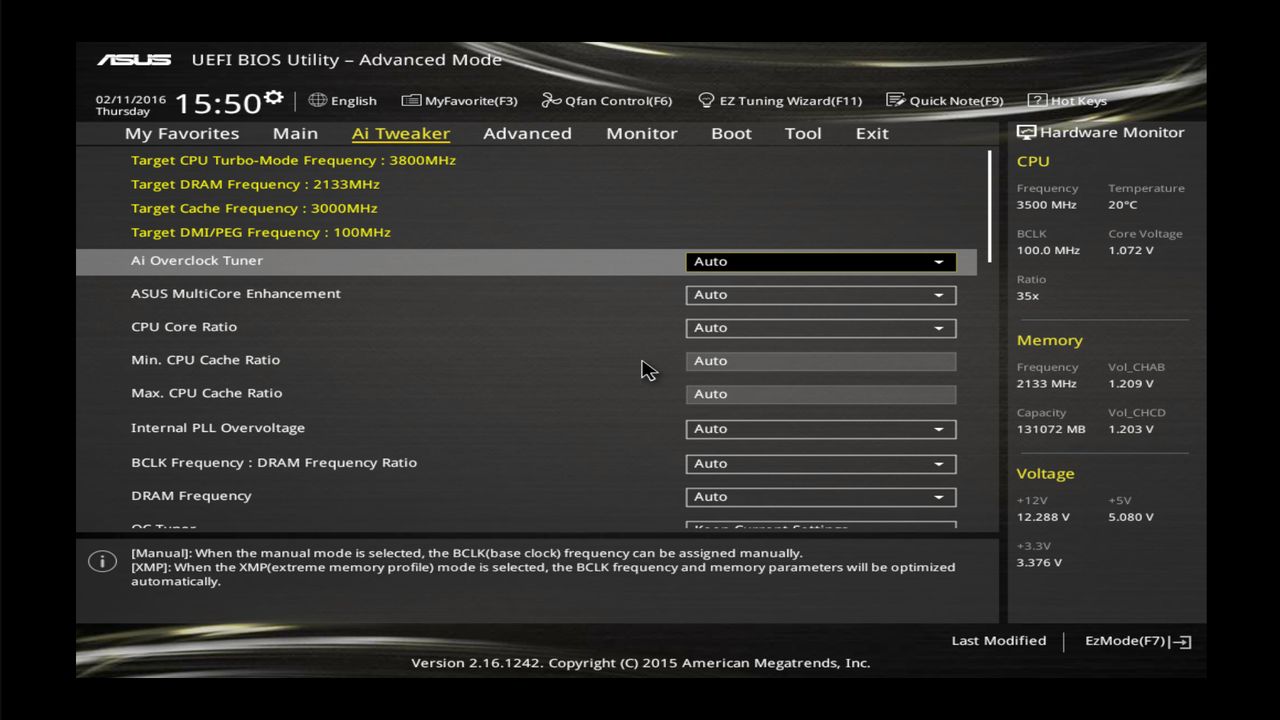Click CPU temperature value 20°C
This screenshot has width=1280, height=720.
tap(1122, 204)
